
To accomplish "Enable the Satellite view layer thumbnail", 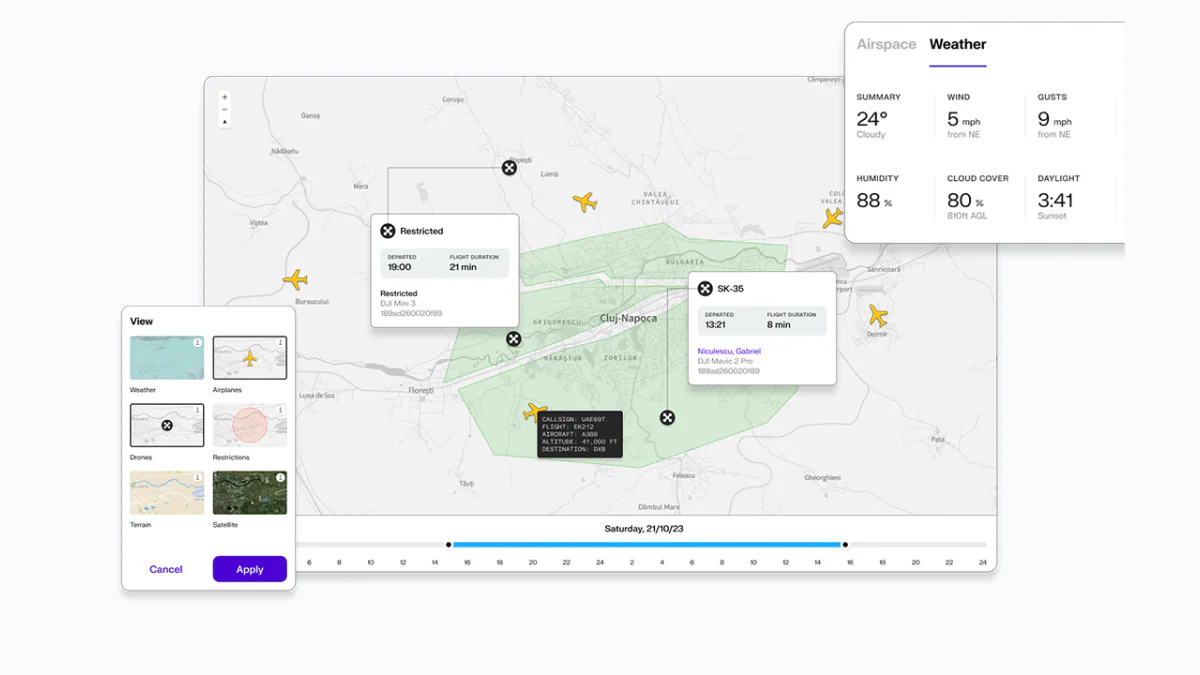I will 250,493.
